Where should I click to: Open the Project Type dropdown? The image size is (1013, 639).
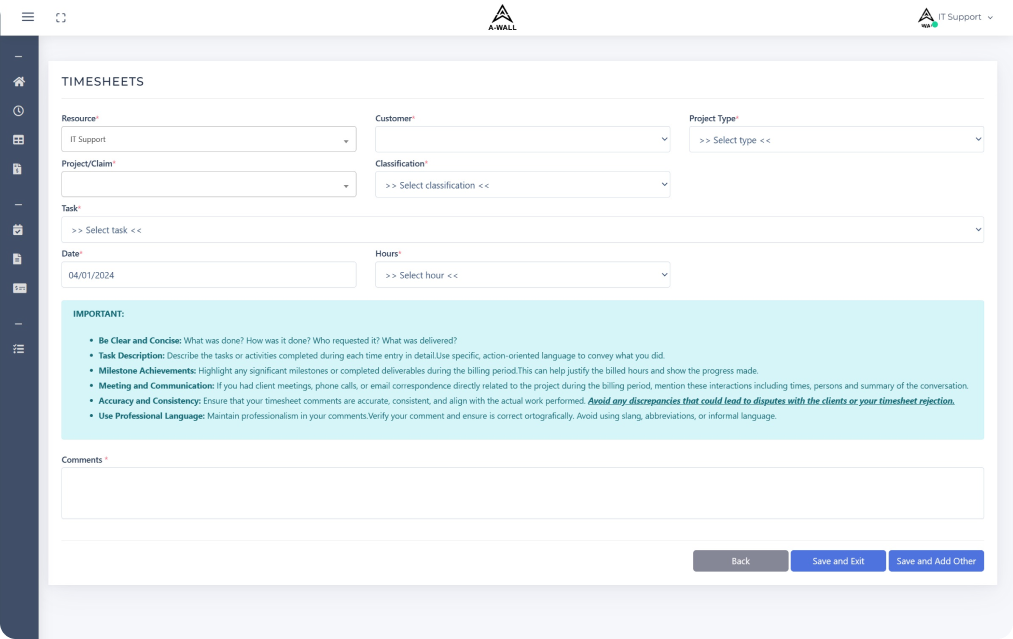click(836, 140)
